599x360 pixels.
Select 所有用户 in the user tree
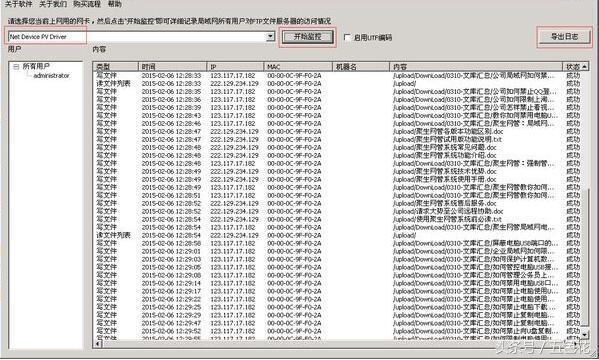[x=36, y=66]
